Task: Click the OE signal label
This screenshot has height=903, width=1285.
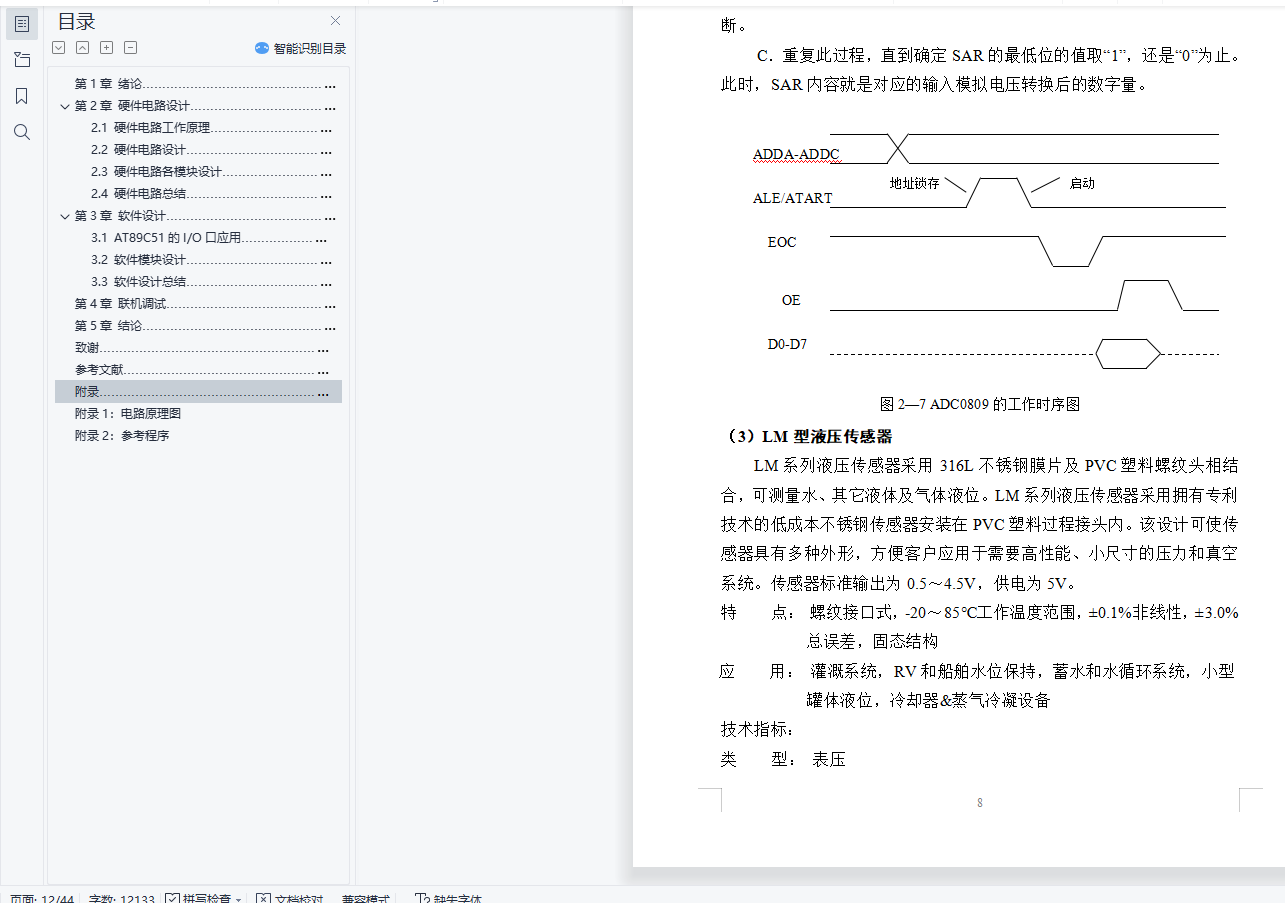Action: (x=791, y=300)
